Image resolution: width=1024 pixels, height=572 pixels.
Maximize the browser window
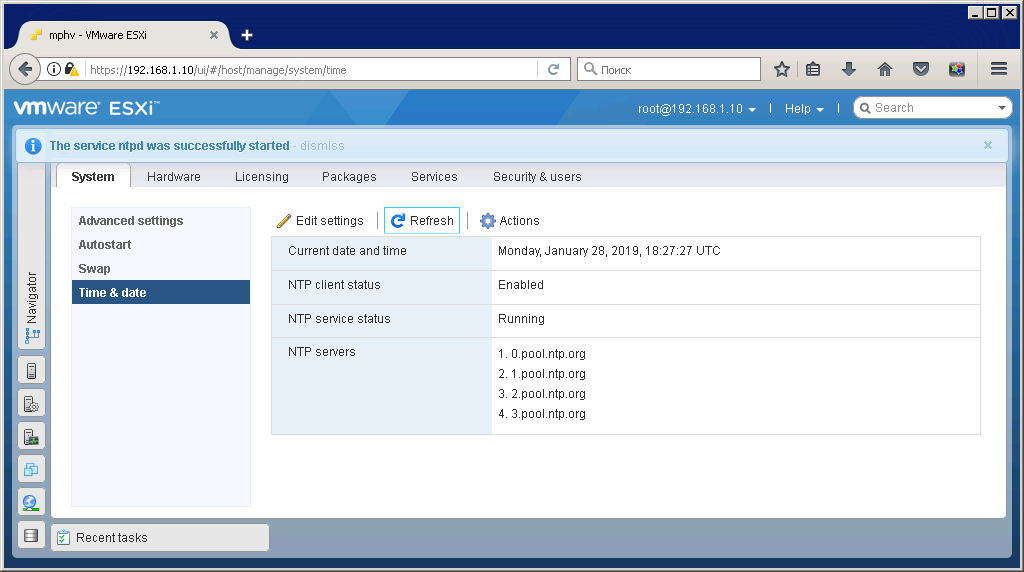991,12
